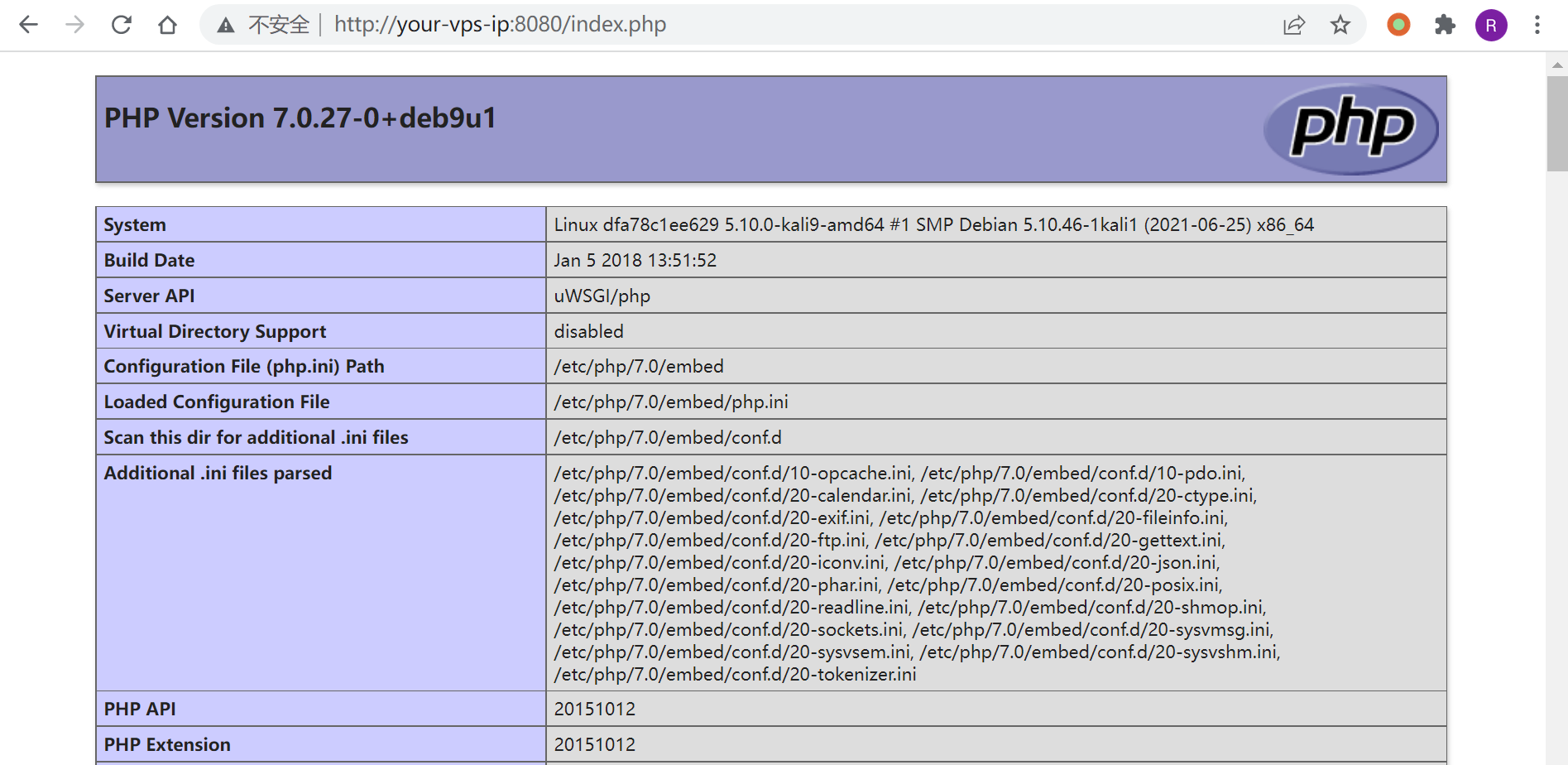The height and width of the screenshot is (765, 1568).
Task: Bookmark this page with the star
Action: pos(1340,25)
